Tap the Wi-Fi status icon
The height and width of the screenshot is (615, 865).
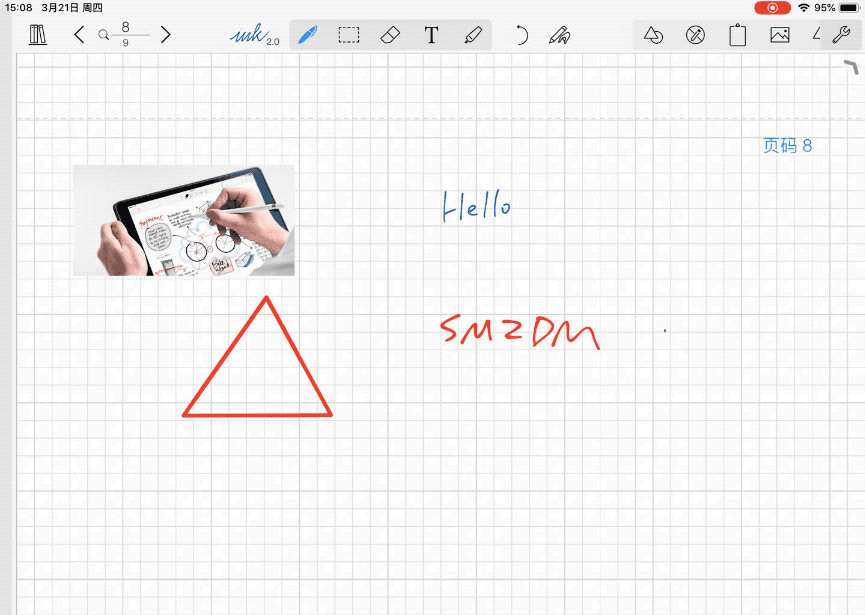pos(804,8)
